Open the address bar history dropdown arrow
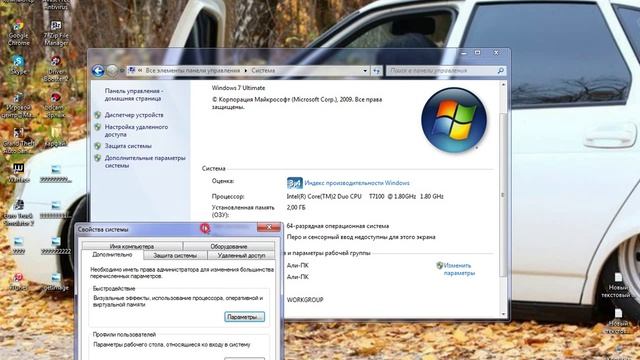640x360 pixels. coord(365,71)
